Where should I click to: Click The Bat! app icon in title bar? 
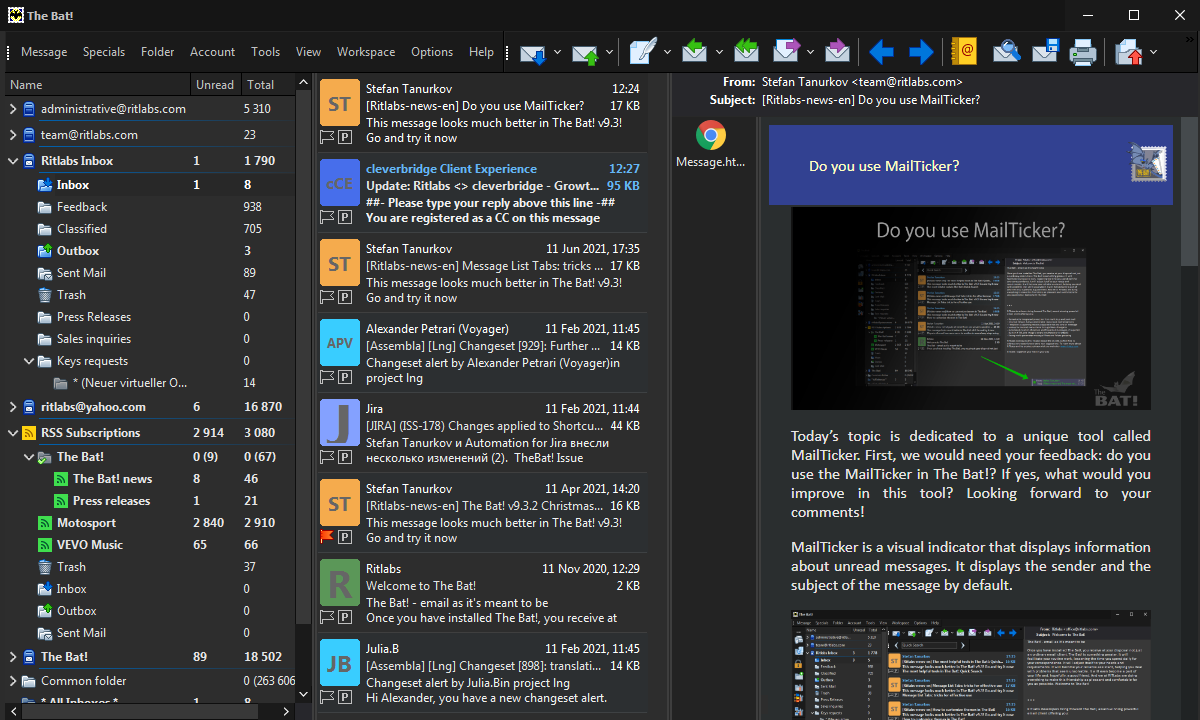pos(15,15)
